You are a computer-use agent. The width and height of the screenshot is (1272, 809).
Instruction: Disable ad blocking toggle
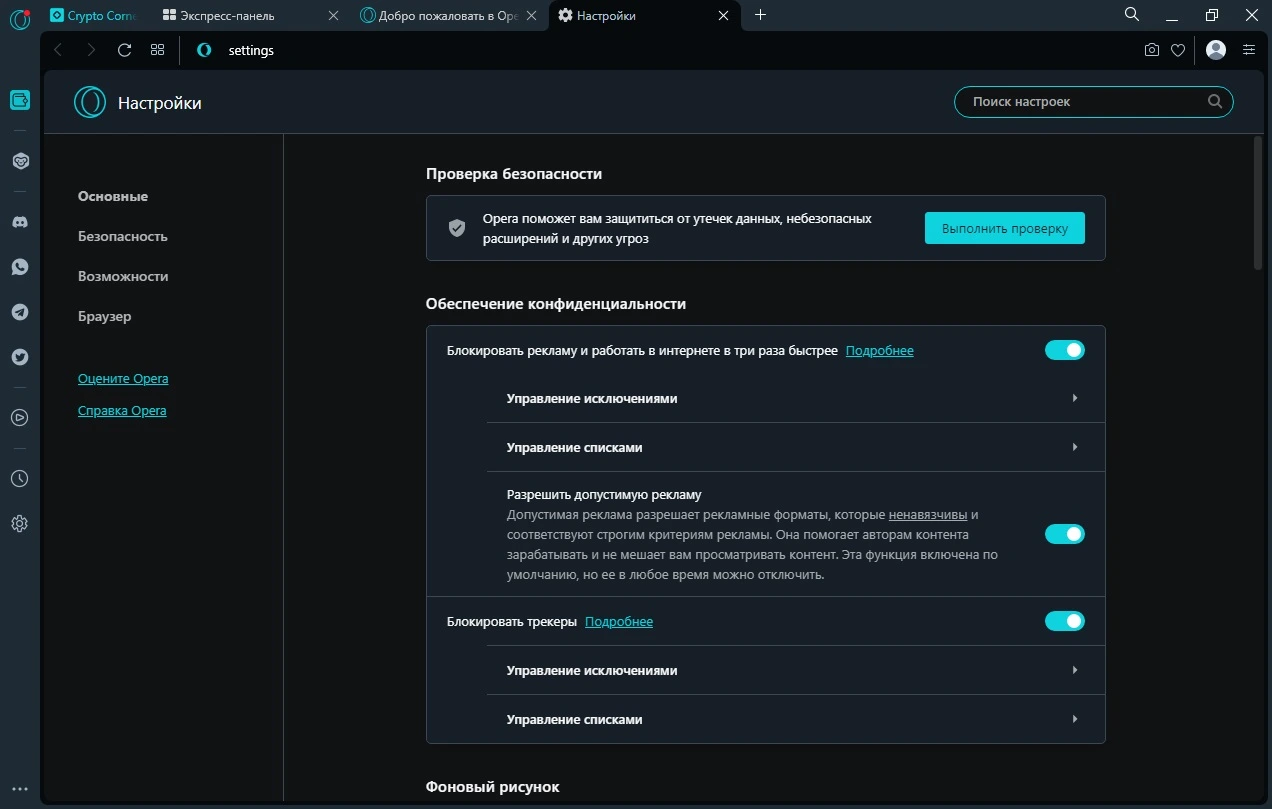coord(1065,350)
